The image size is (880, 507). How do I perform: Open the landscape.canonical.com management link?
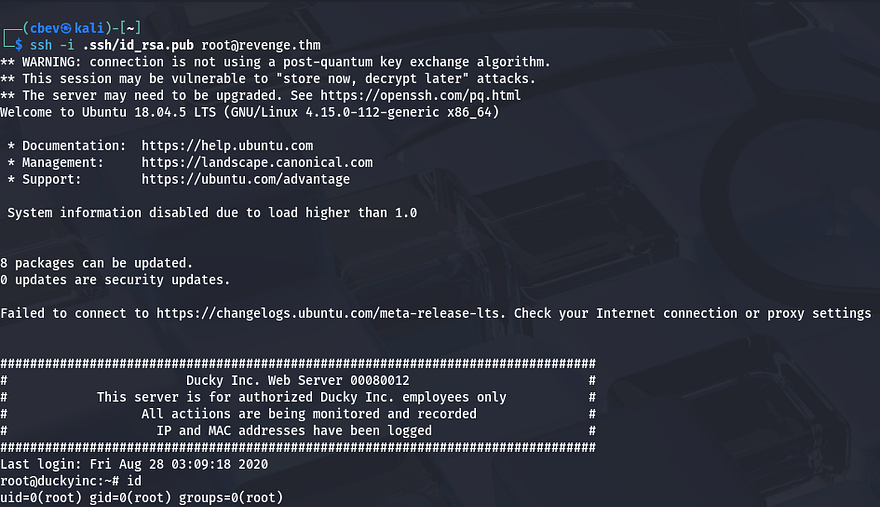coord(257,162)
